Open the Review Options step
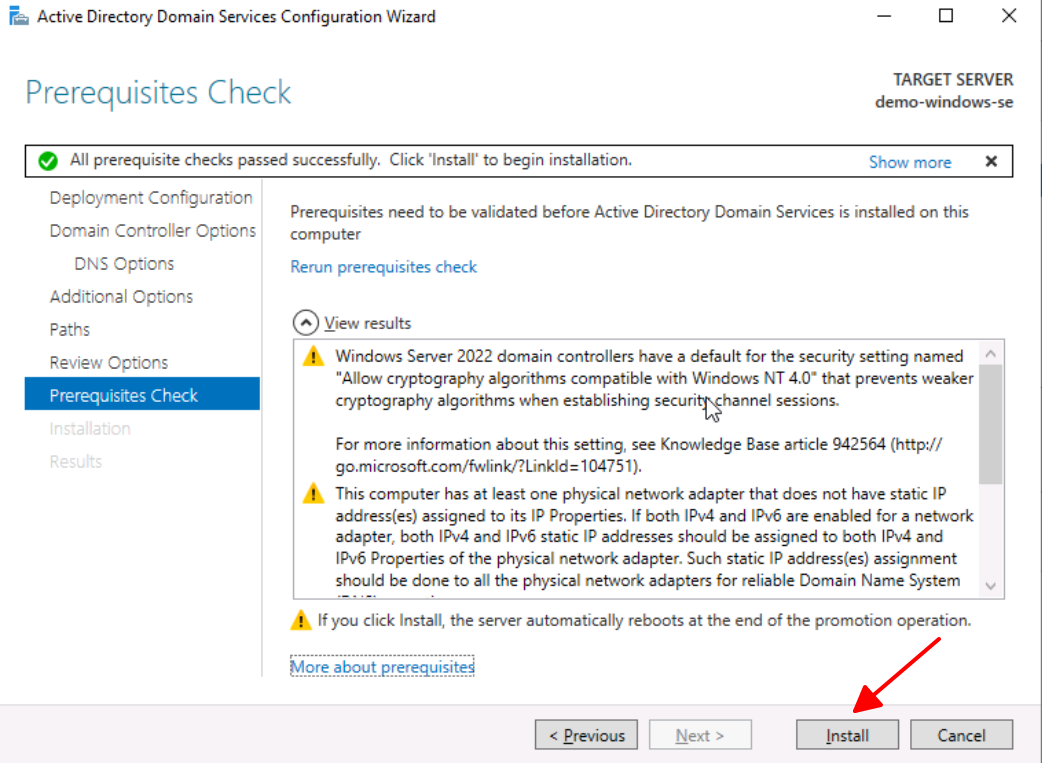Screen dimensions: 1042x763 point(109,363)
